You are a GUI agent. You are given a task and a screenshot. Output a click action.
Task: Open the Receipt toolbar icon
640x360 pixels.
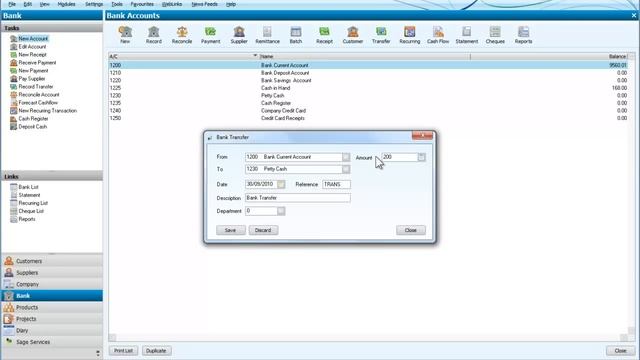[x=324, y=35]
